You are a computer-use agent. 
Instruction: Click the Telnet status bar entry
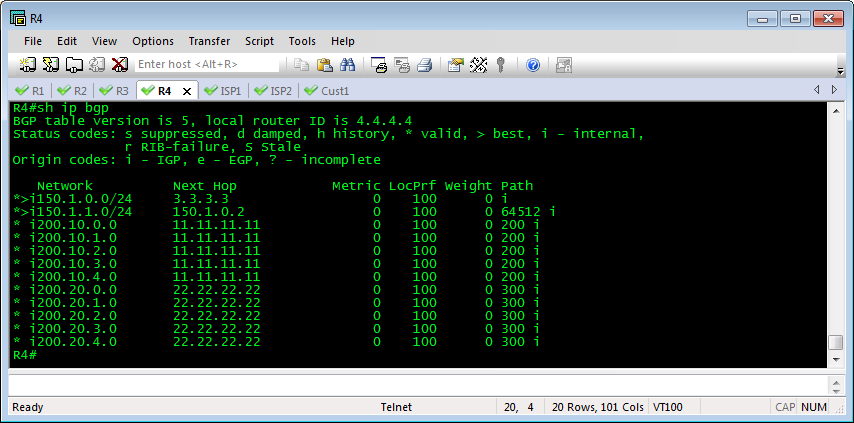coord(396,407)
